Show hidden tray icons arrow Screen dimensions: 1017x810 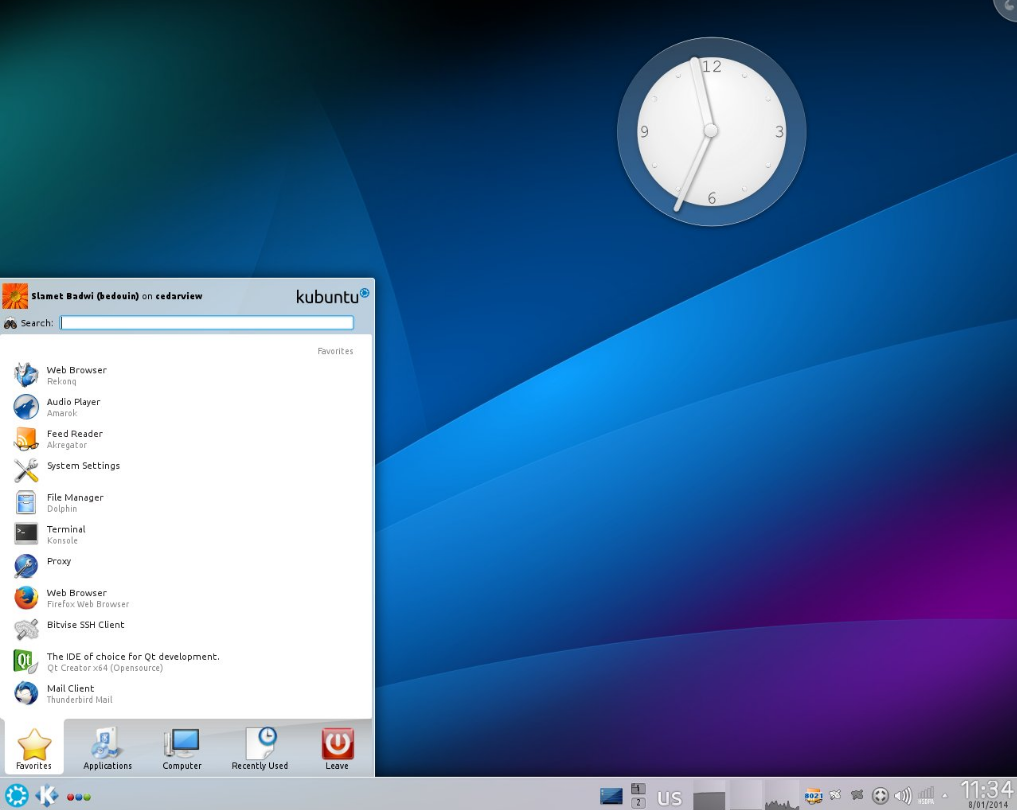[945, 796]
